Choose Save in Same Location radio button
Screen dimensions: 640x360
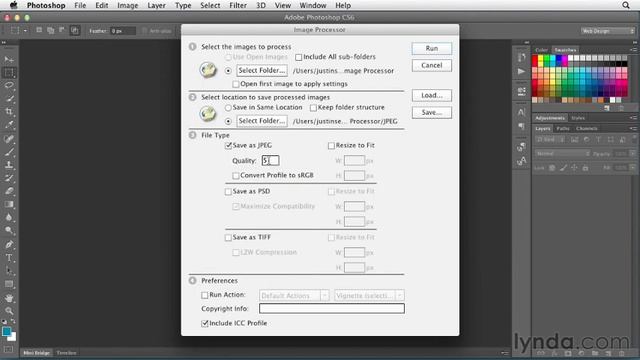tap(228, 108)
